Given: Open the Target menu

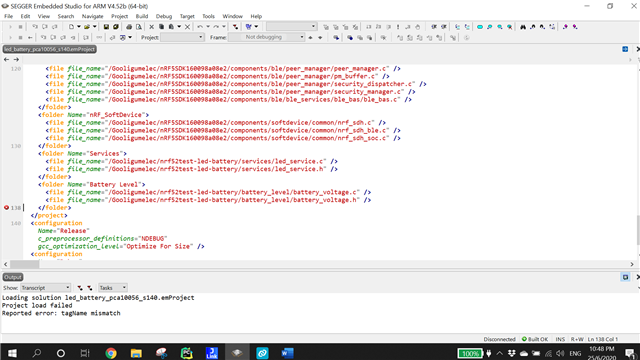Looking at the screenshot, I should point(187,16).
